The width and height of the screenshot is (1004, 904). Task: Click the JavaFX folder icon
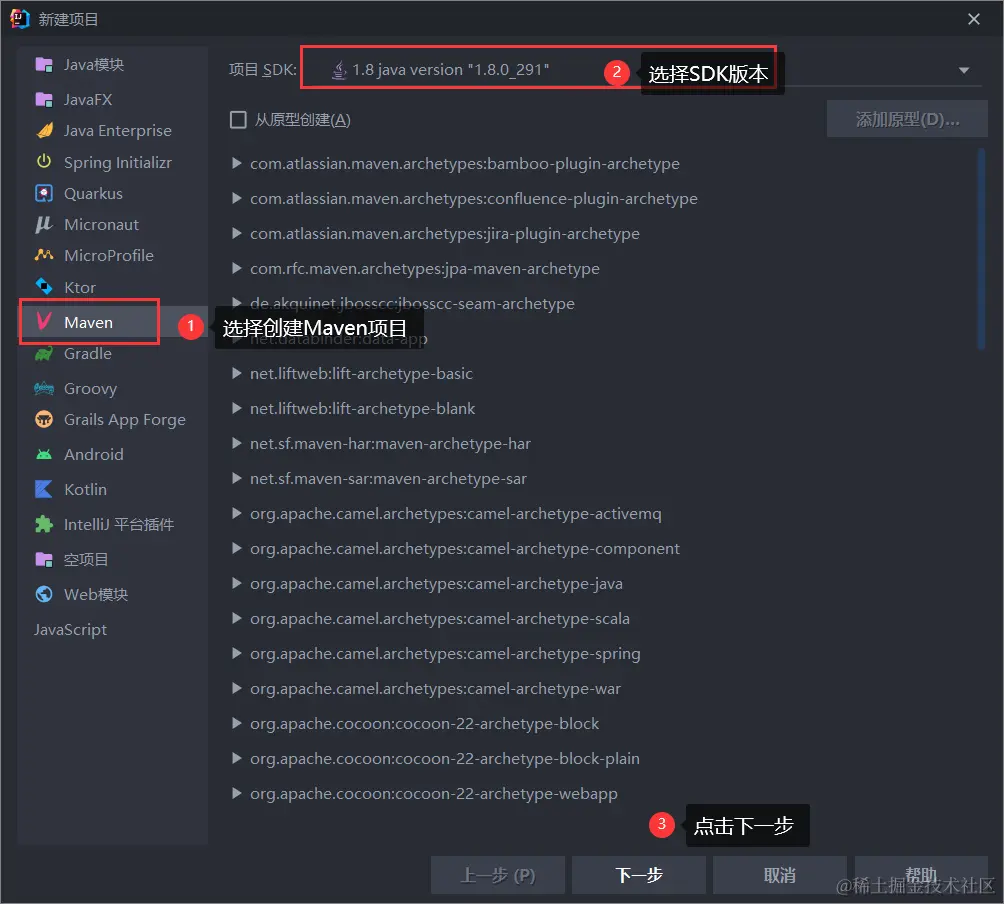tap(44, 100)
